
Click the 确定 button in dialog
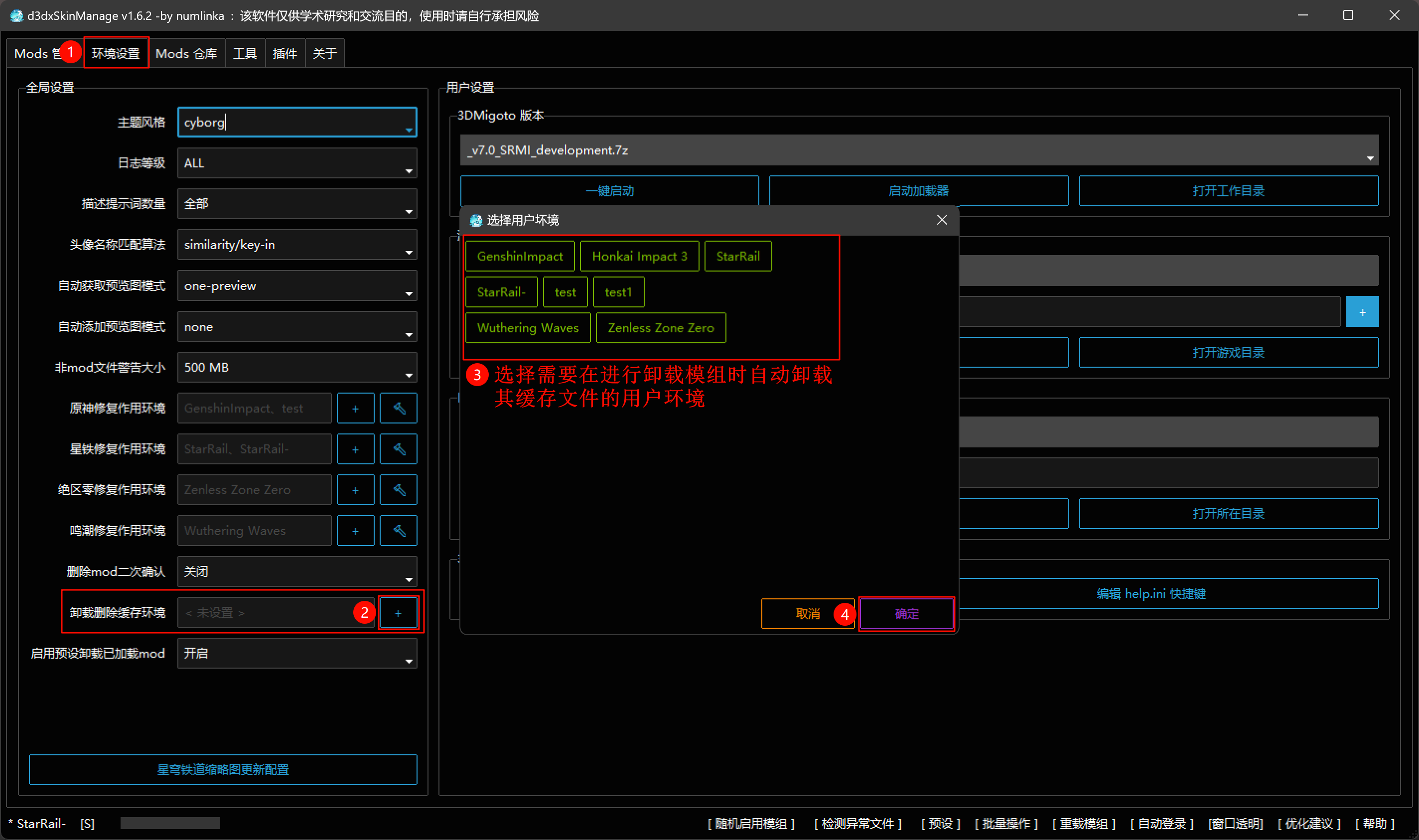point(906,614)
